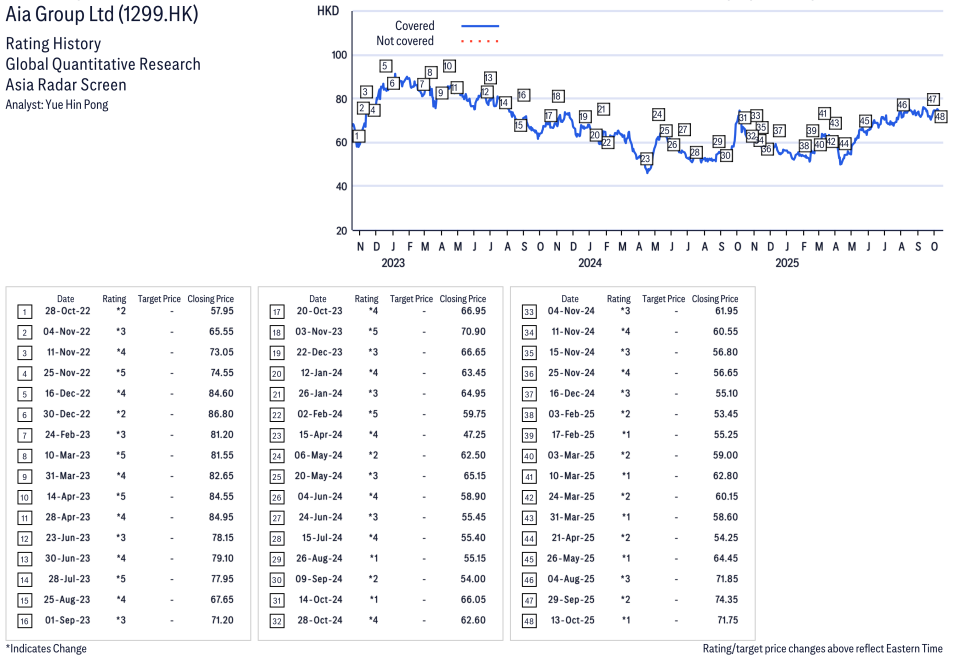Click the 2024 year label on the axis
This screenshot has height=655, width=954.
589,263
